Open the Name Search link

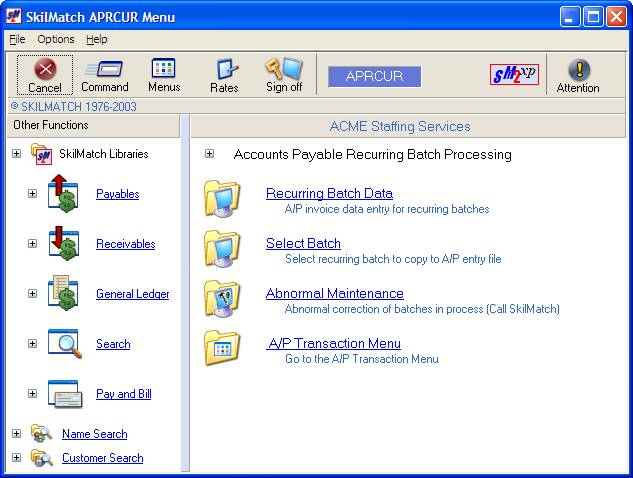pos(94,434)
